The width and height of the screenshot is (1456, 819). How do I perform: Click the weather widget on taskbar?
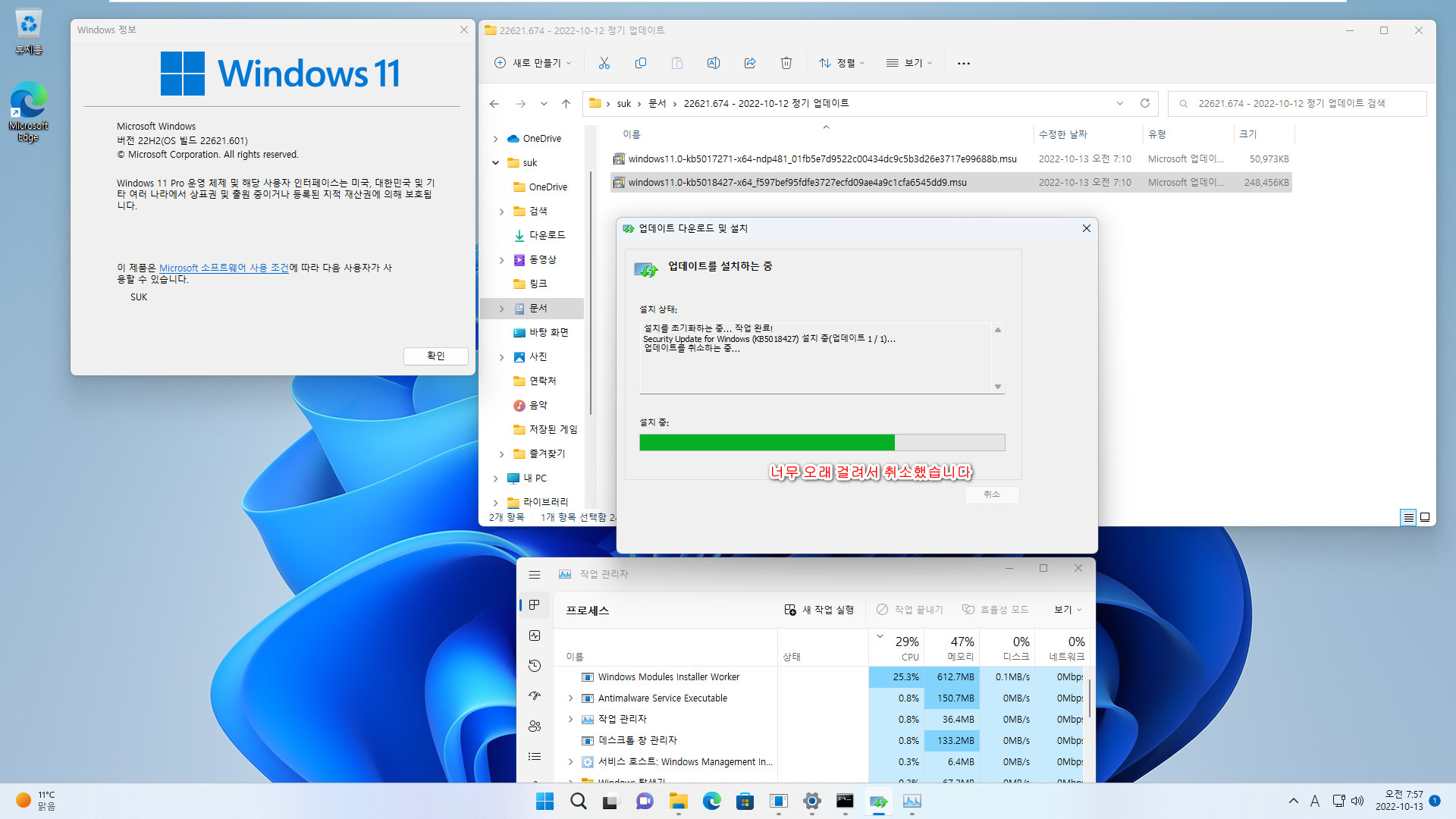coord(36,801)
